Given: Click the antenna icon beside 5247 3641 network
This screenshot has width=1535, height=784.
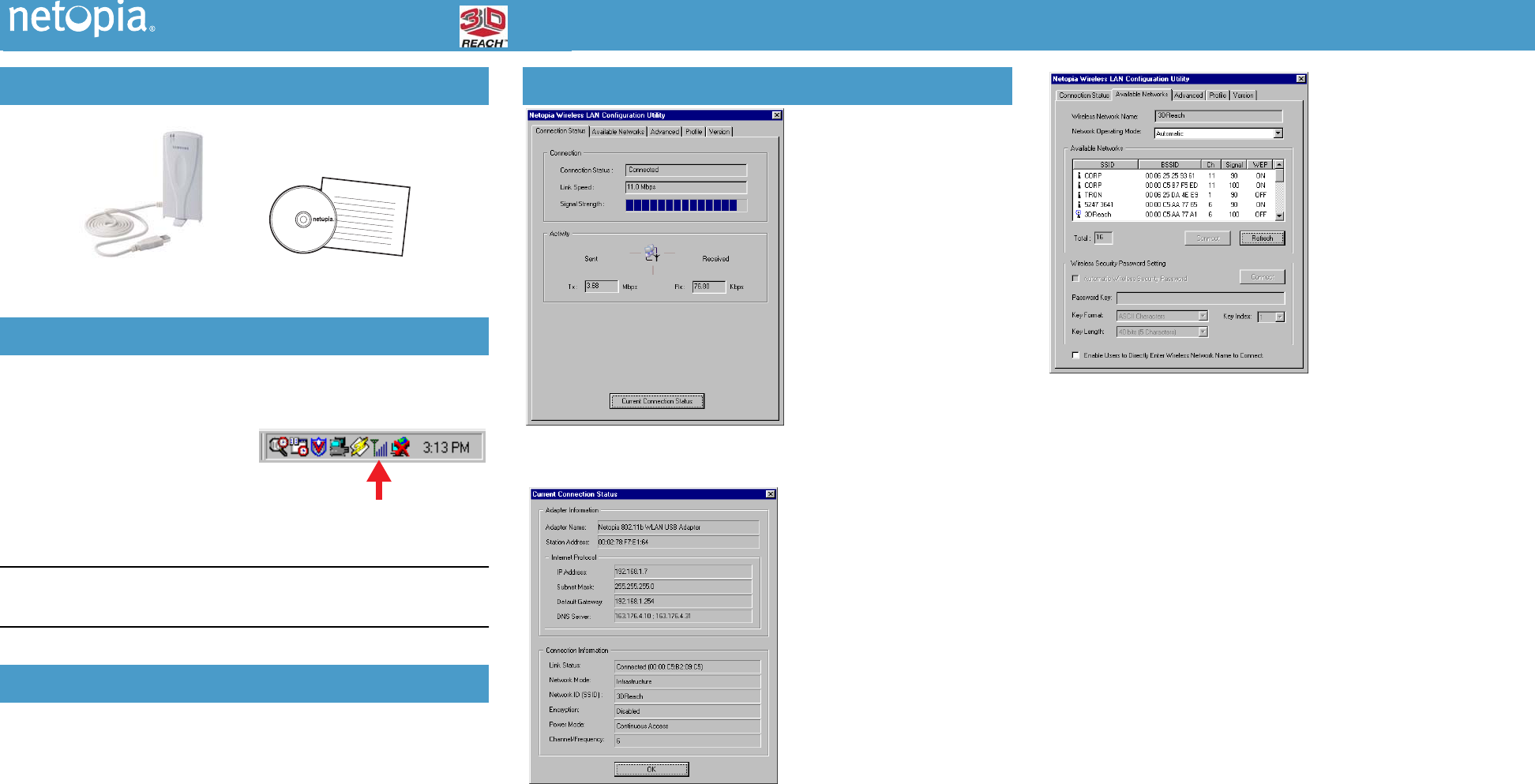Looking at the screenshot, I should tap(1079, 204).
